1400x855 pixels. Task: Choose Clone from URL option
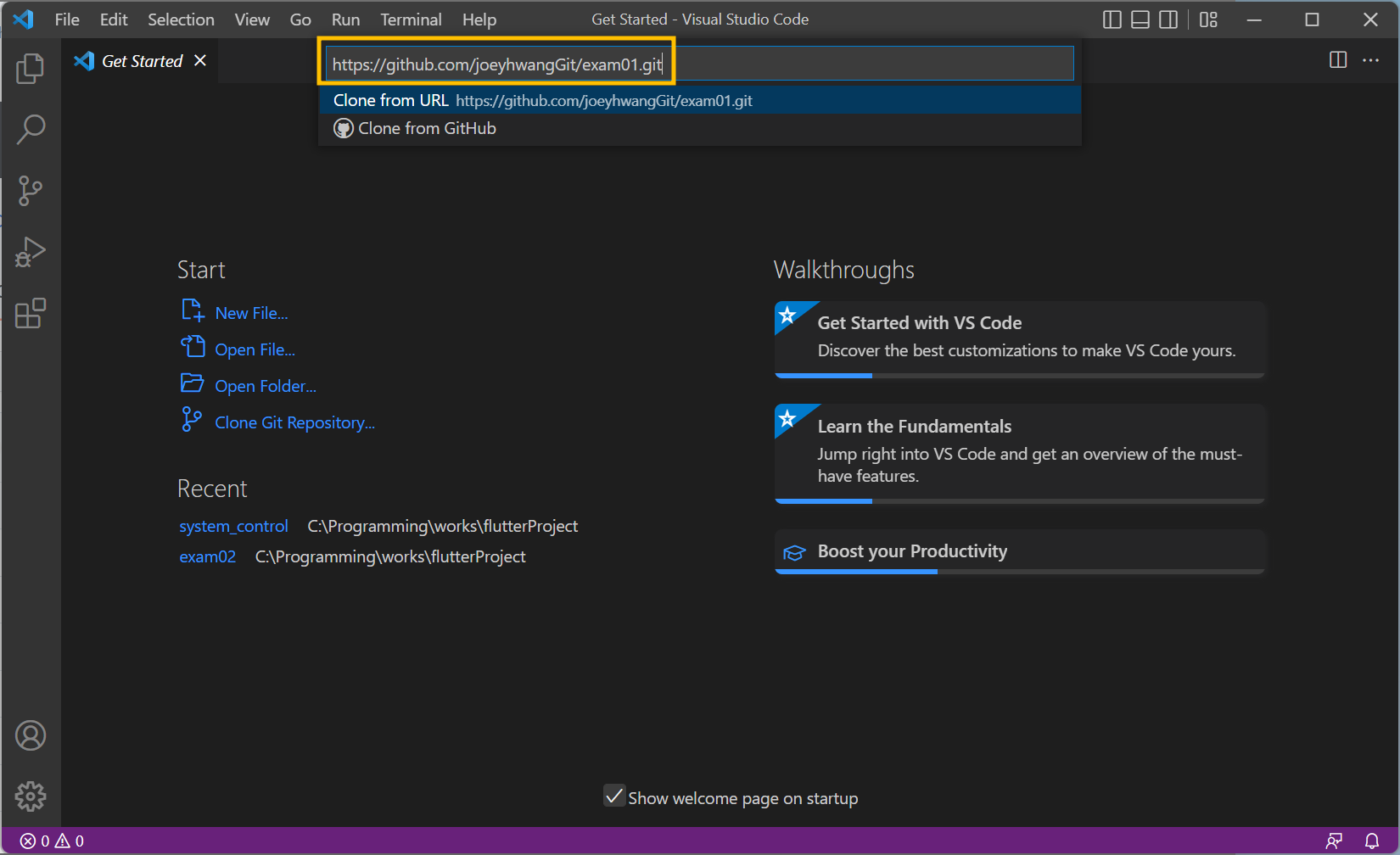coord(700,100)
